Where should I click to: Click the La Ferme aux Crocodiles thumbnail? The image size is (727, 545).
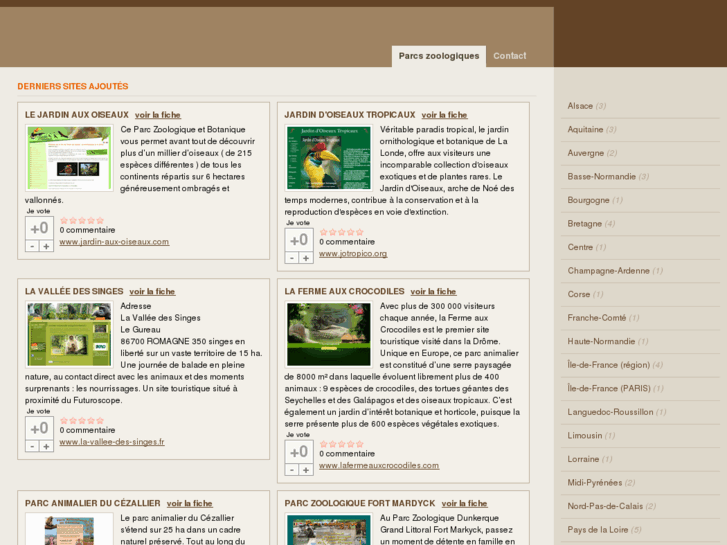pos(329,334)
